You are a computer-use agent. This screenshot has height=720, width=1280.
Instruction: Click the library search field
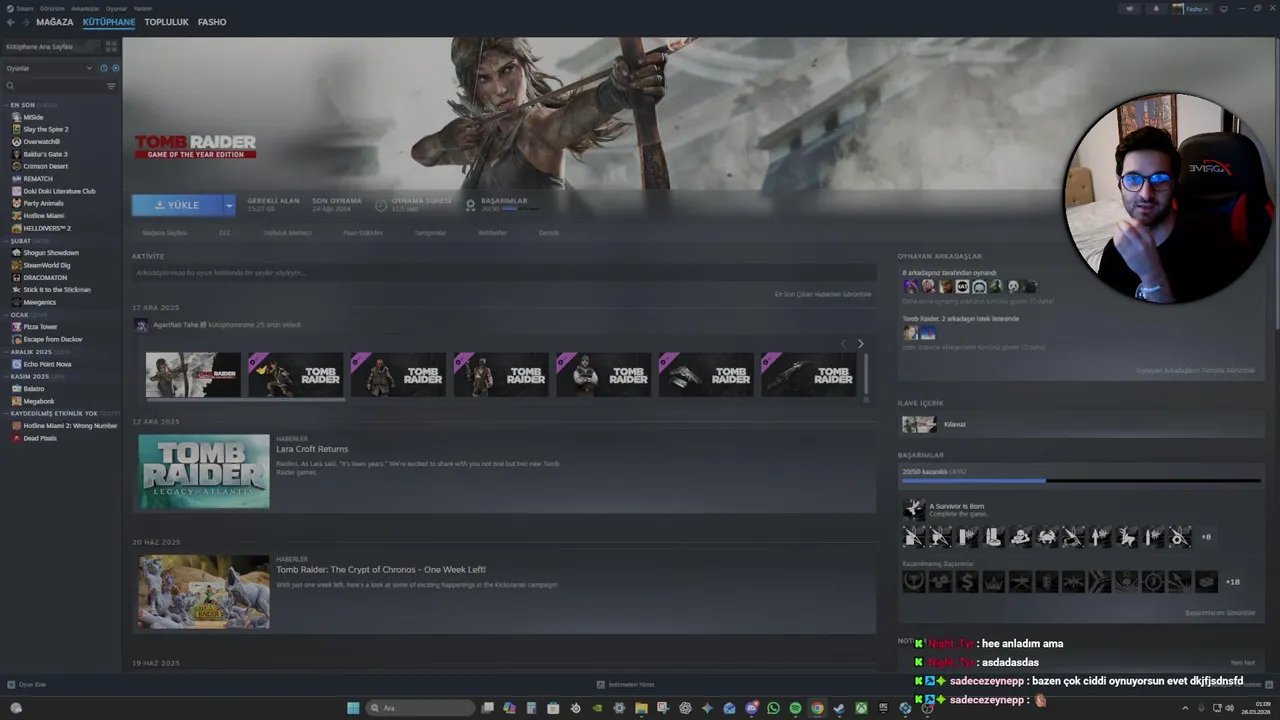click(53, 86)
